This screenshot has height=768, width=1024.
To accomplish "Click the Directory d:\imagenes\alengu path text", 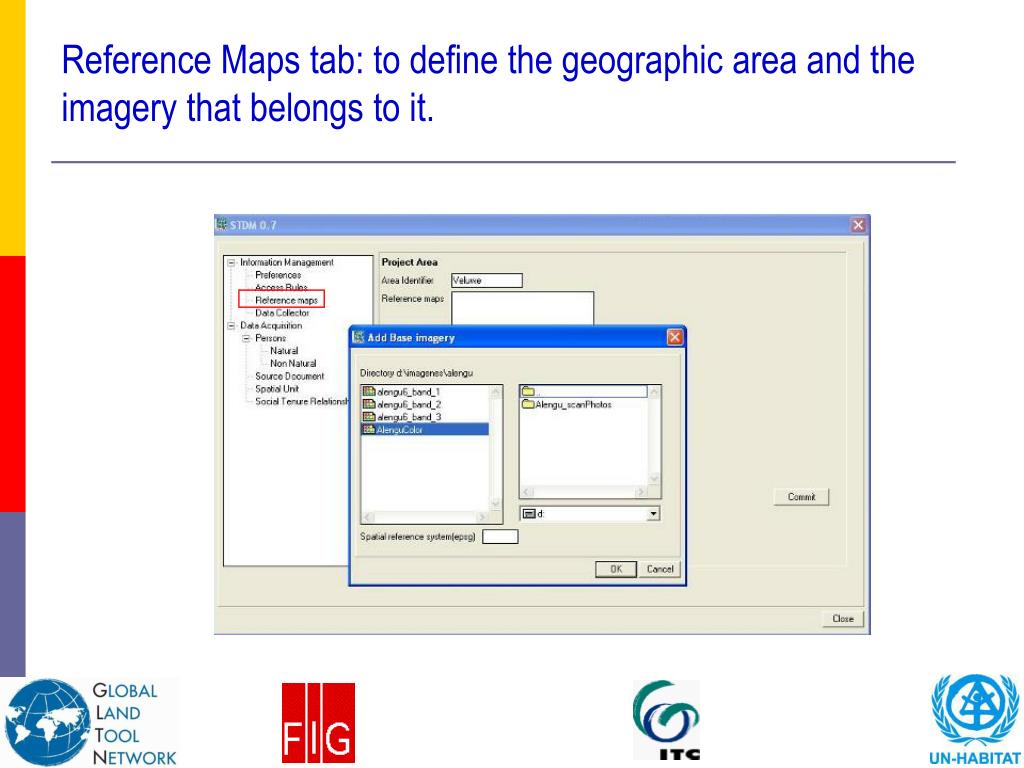I will 416,373.
